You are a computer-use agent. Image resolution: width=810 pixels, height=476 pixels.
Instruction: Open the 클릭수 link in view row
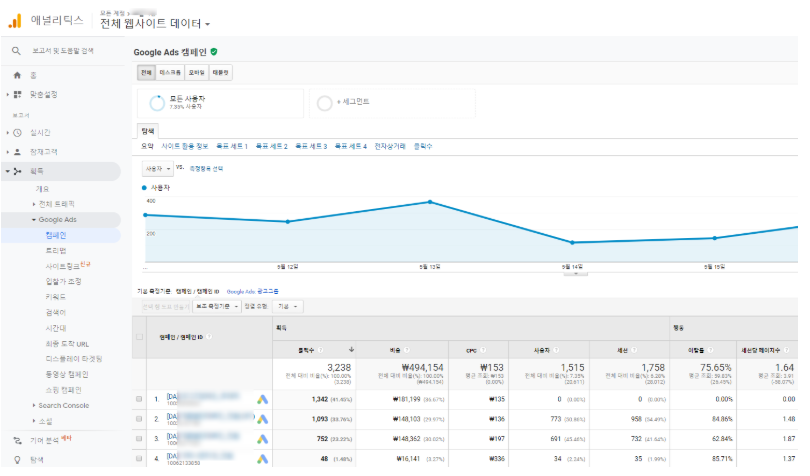[423, 147]
